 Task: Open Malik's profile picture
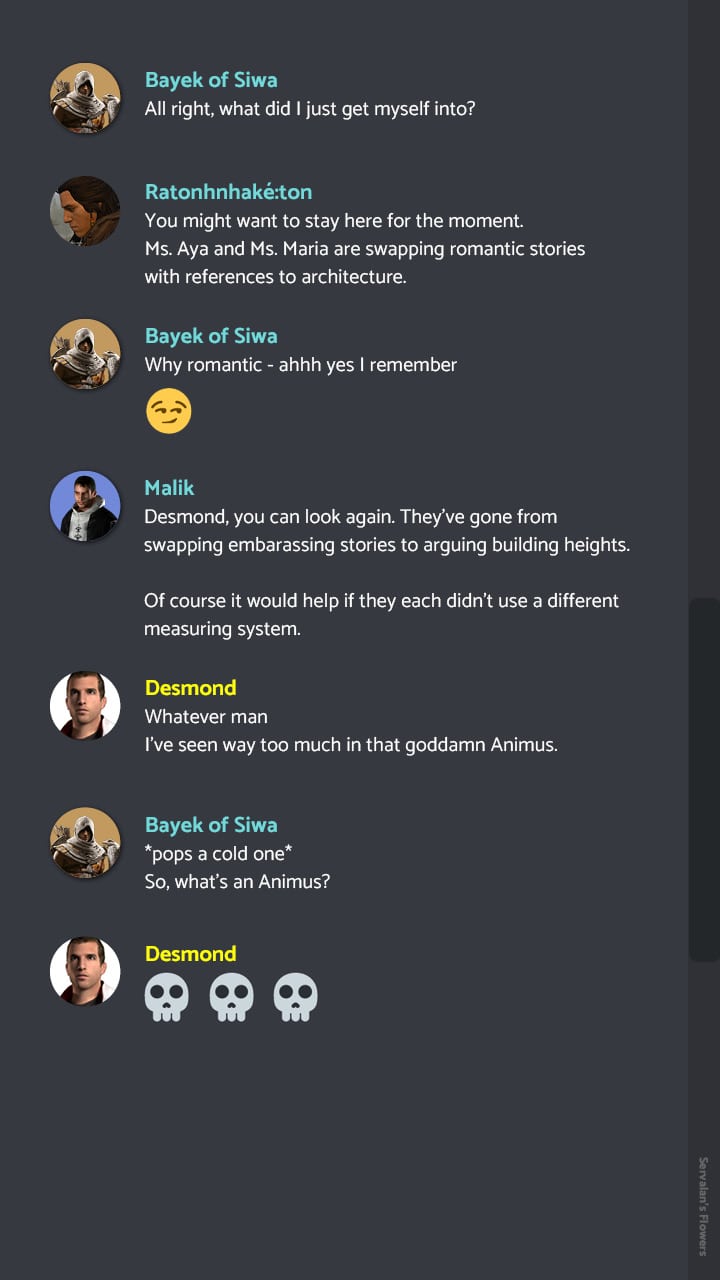pos(85,506)
